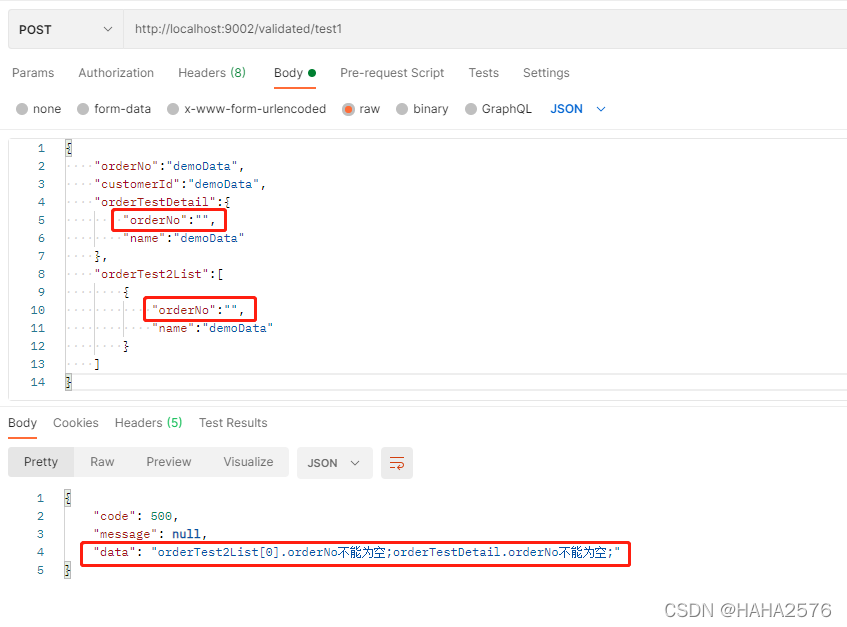The image size is (847, 627).
Task: Switch response view to Visualize
Action: click(x=248, y=462)
